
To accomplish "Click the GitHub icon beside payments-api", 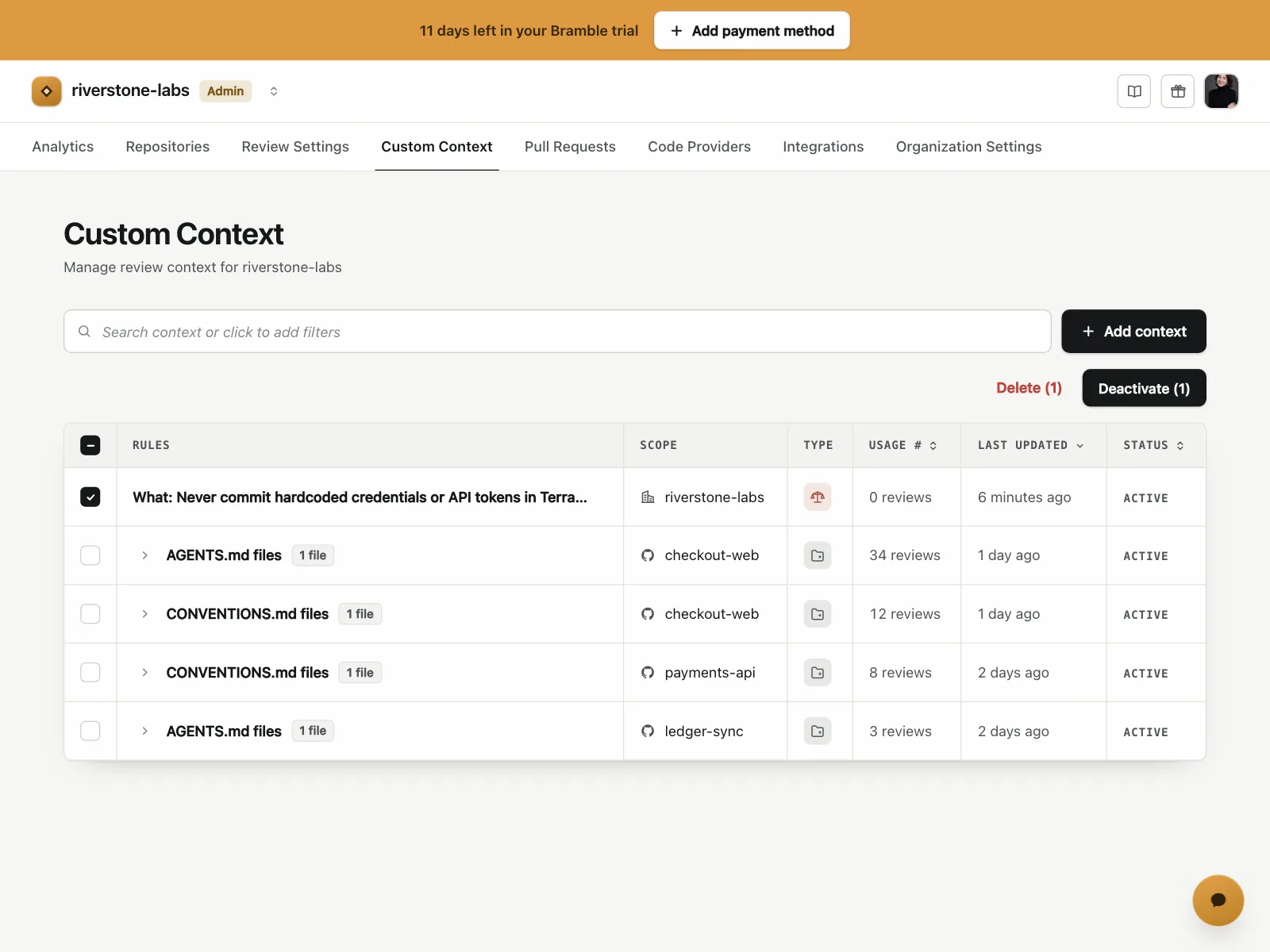I will pos(648,673).
